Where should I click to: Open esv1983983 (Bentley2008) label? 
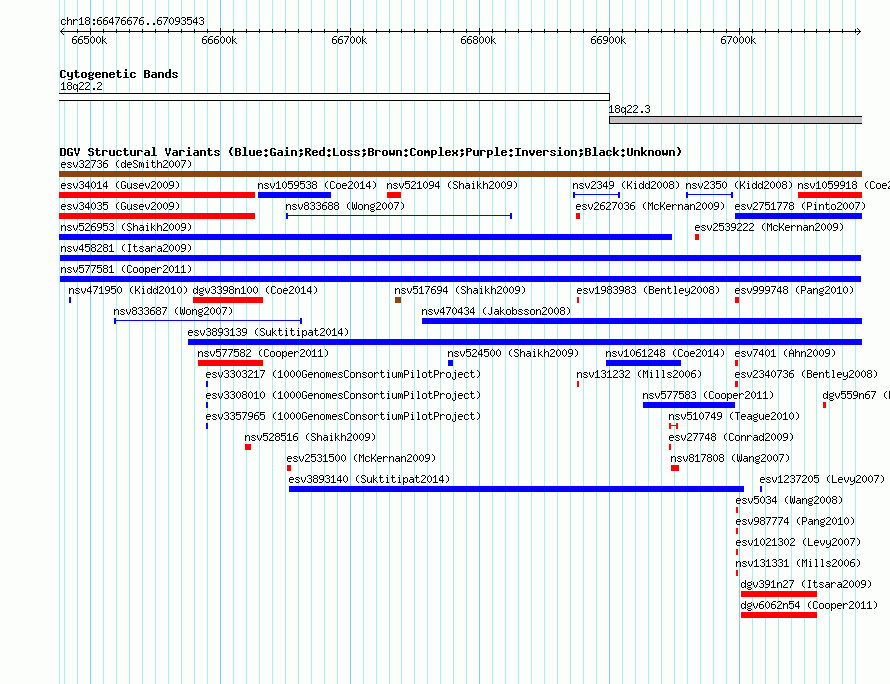648,290
